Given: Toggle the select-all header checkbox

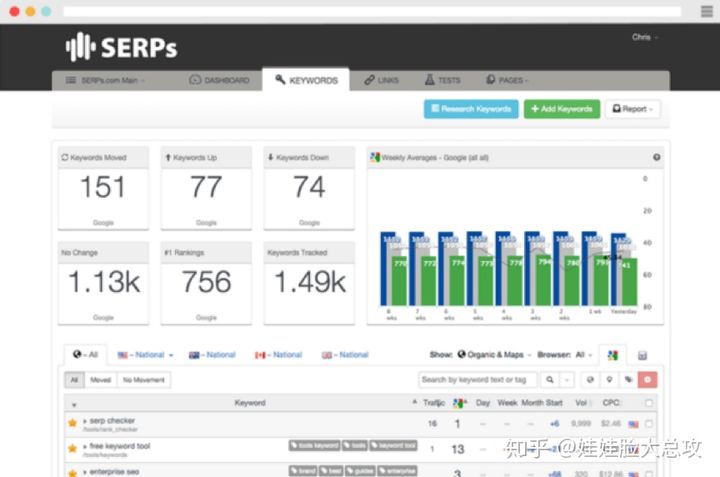Looking at the screenshot, I should coord(648,403).
